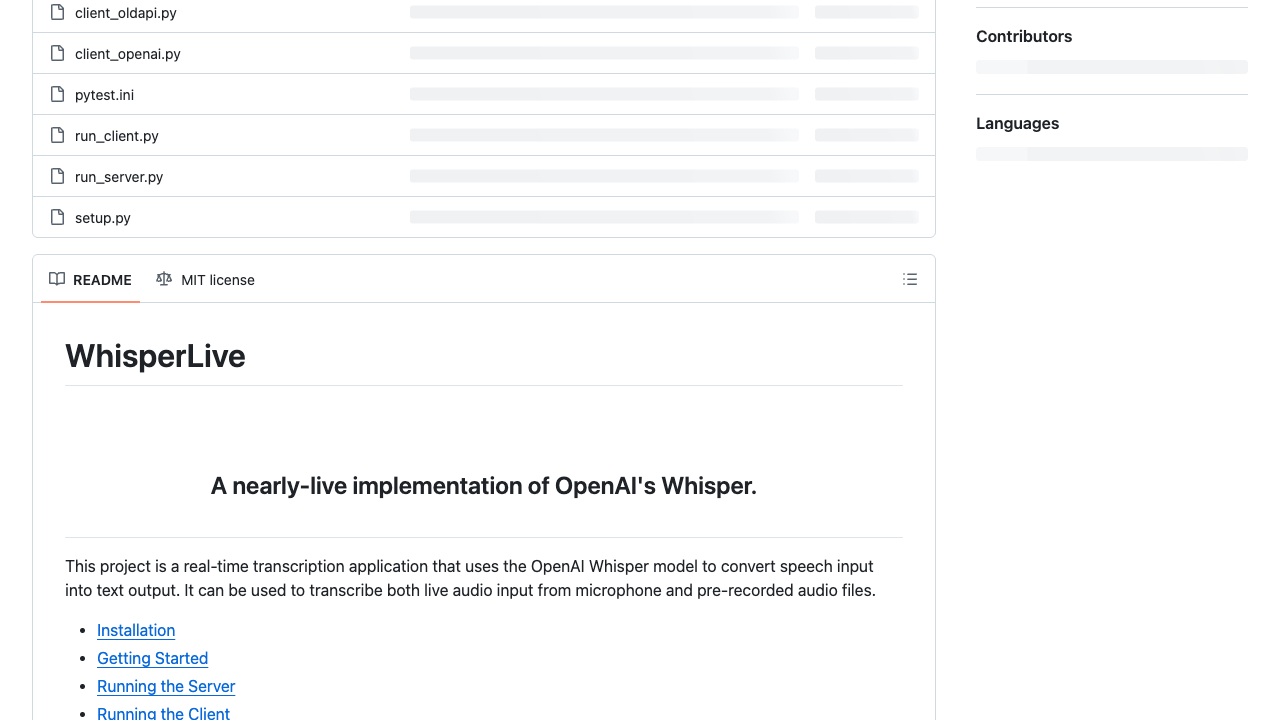Open the client_oldapi.py file
1280x720 pixels.
point(126,13)
